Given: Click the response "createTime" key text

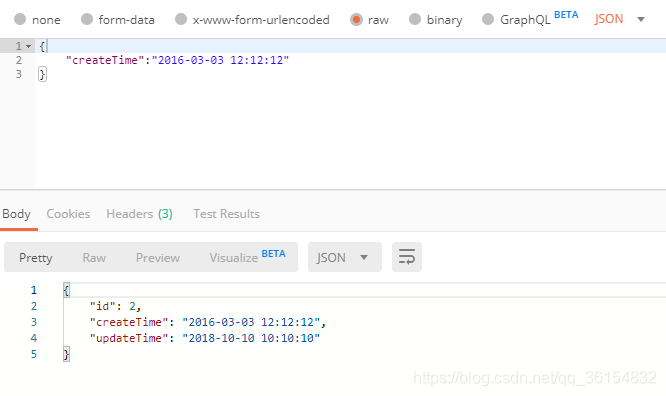Looking at the screenshot, I should click(129, 322).
